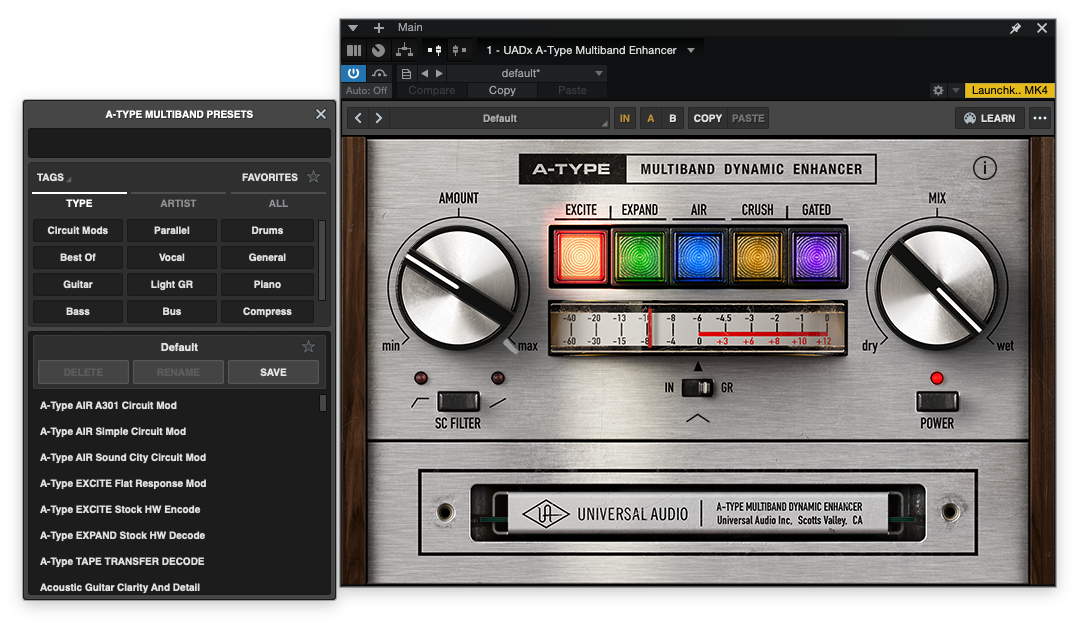The image size is (1079, 627).
Task: Select the Main editor tab
Action: pyautogui.click(x=410, y=28)
